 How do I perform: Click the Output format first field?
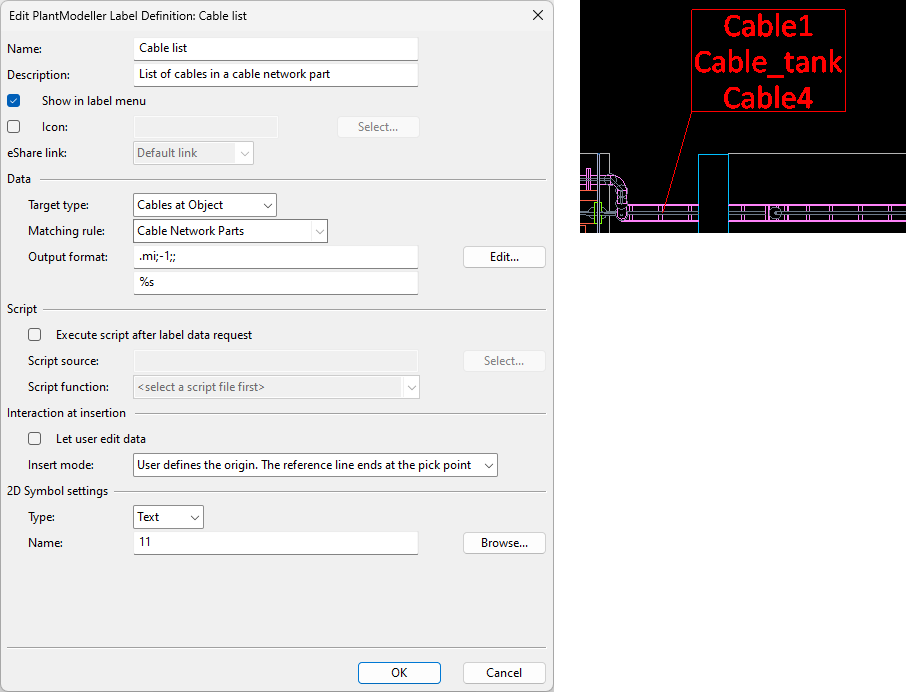coord(275,257)
